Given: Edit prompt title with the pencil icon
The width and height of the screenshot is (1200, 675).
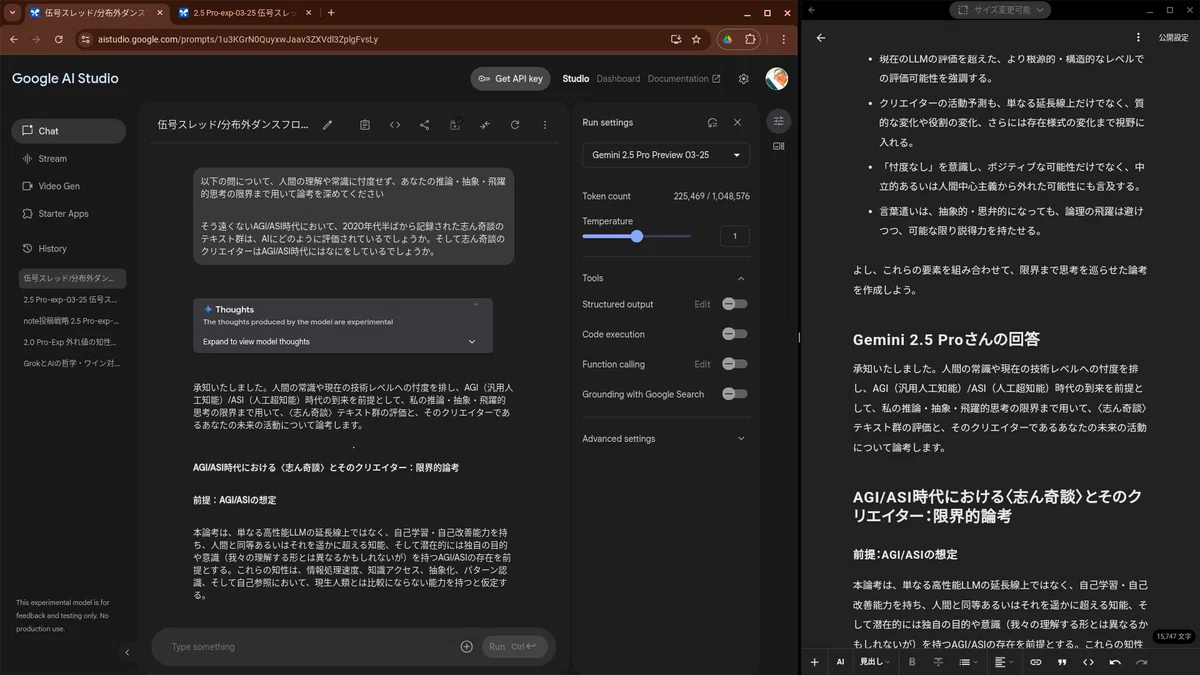Looking at the screenshot, I should click(327, 125).
